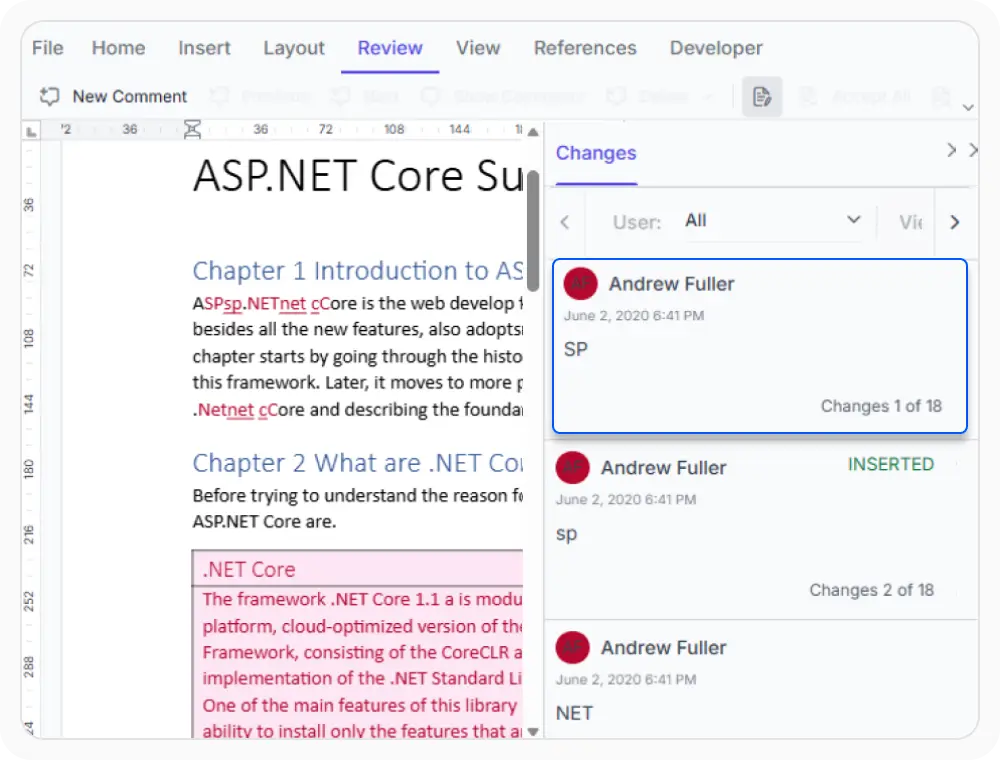
Task: Click the left arrow in the filter bar
Action: 564,222
